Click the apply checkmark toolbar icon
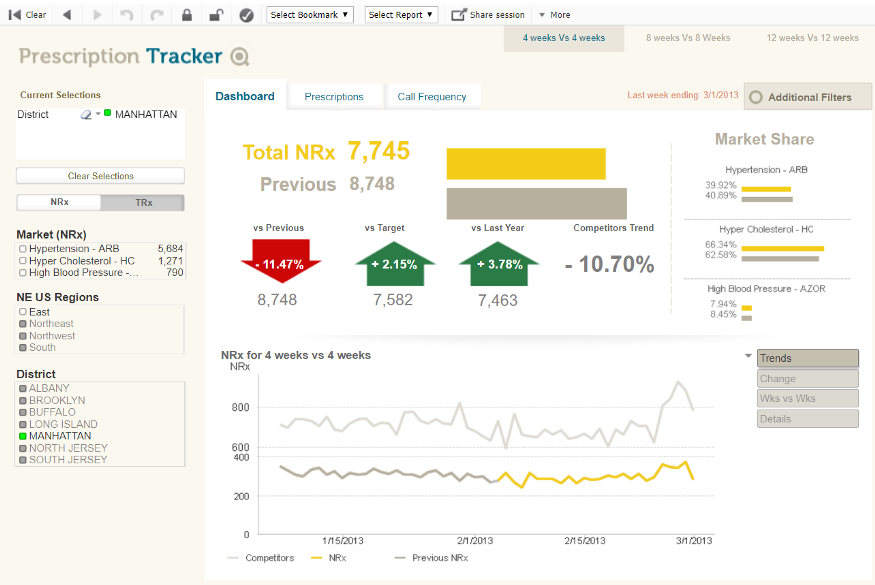The height and width of the screenshot is (585, 875). tap(245, 14)
